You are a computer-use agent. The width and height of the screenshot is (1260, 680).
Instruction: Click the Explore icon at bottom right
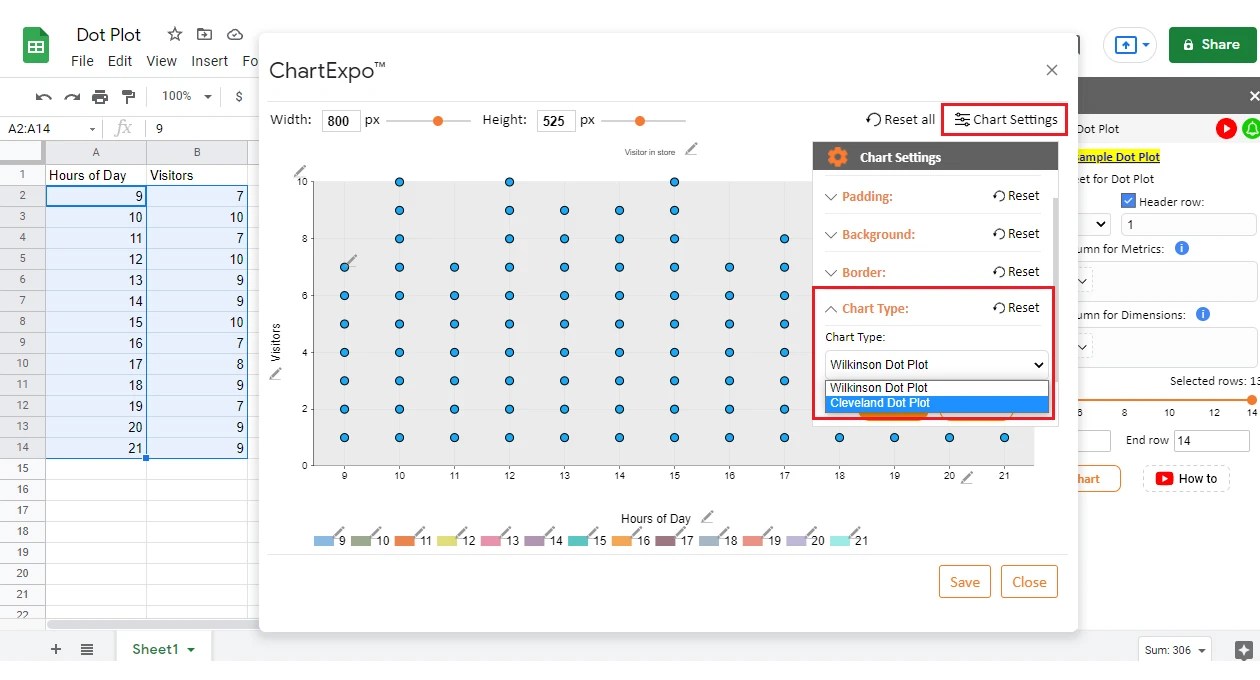[x=1244, y=650]
